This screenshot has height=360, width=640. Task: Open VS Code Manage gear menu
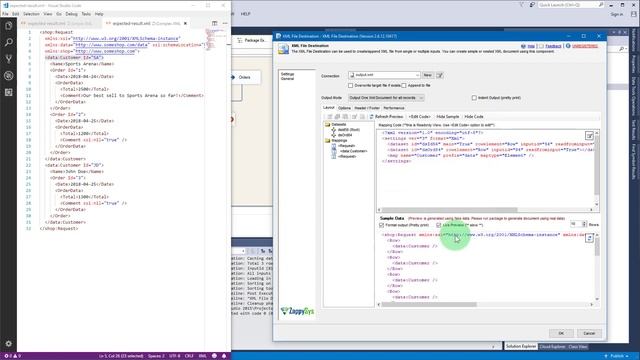[9, 344]
